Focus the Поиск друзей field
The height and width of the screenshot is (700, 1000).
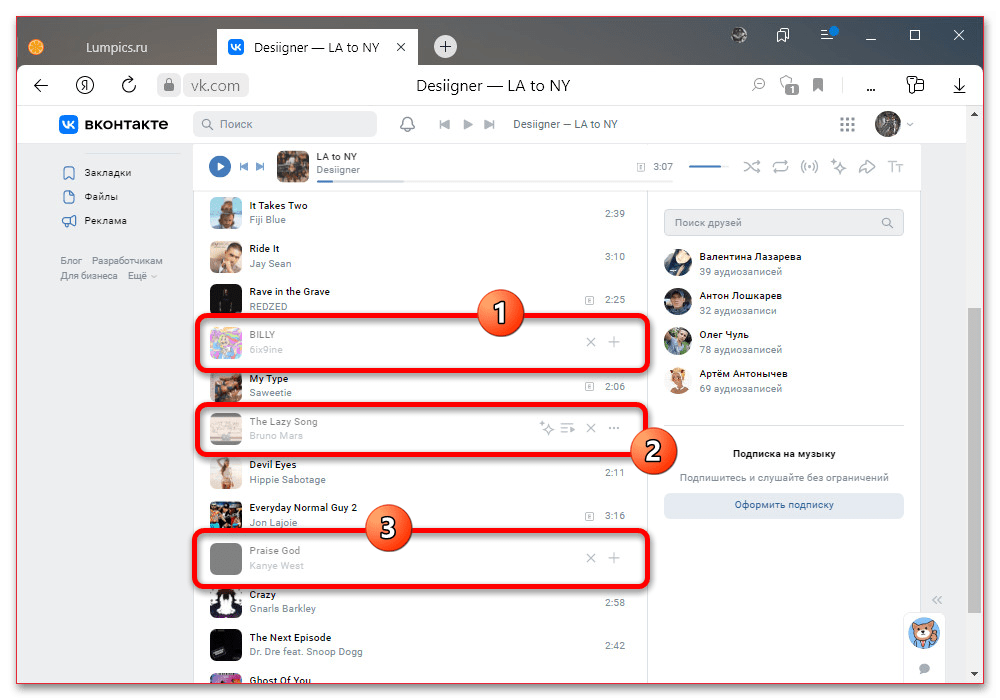click(x=783, y=222)
